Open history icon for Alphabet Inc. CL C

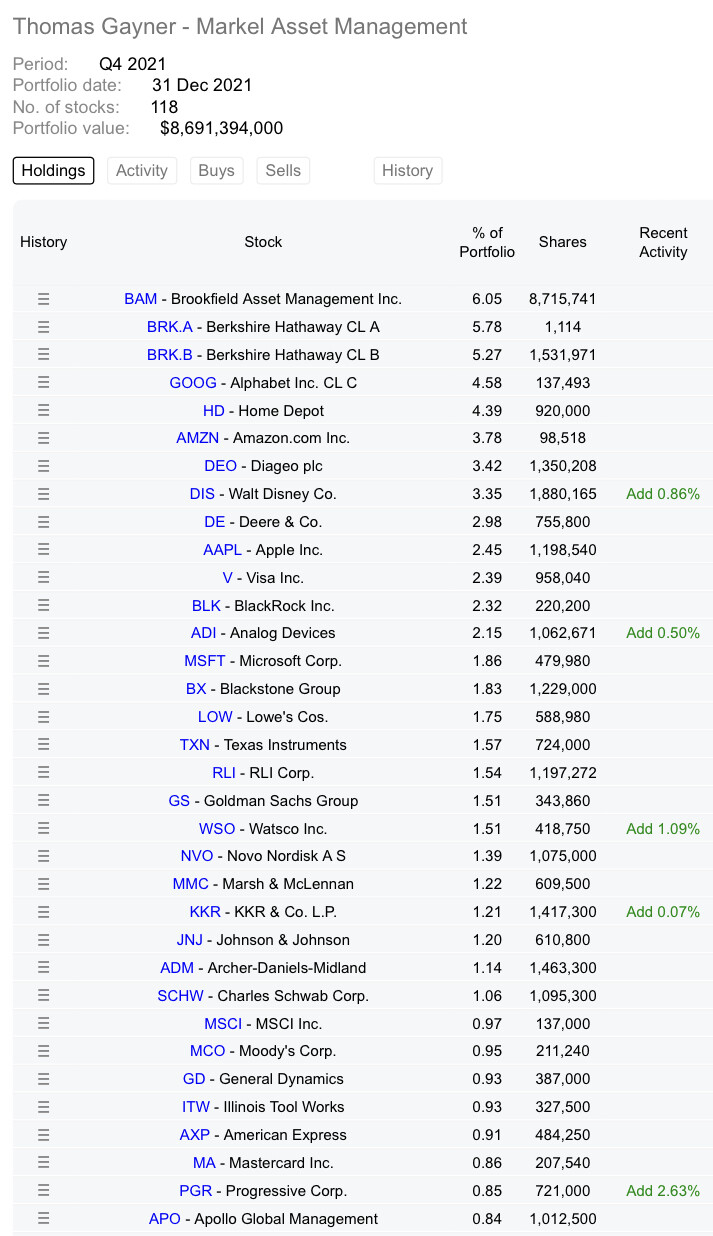click(43, 383)
